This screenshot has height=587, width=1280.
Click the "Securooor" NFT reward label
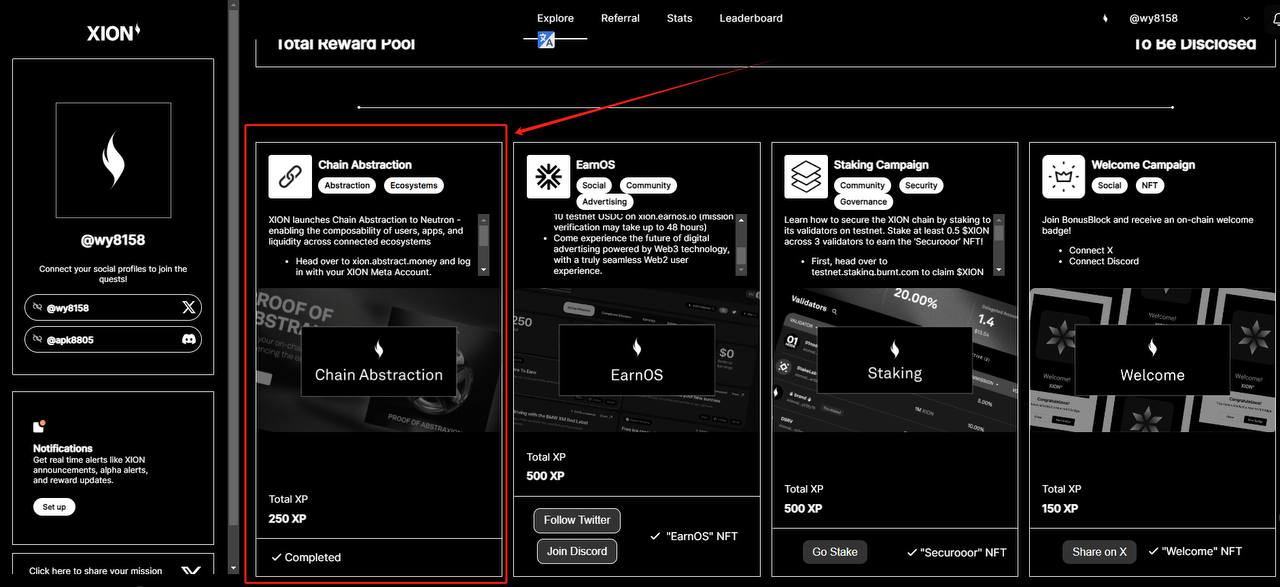(x=957, y=552)
